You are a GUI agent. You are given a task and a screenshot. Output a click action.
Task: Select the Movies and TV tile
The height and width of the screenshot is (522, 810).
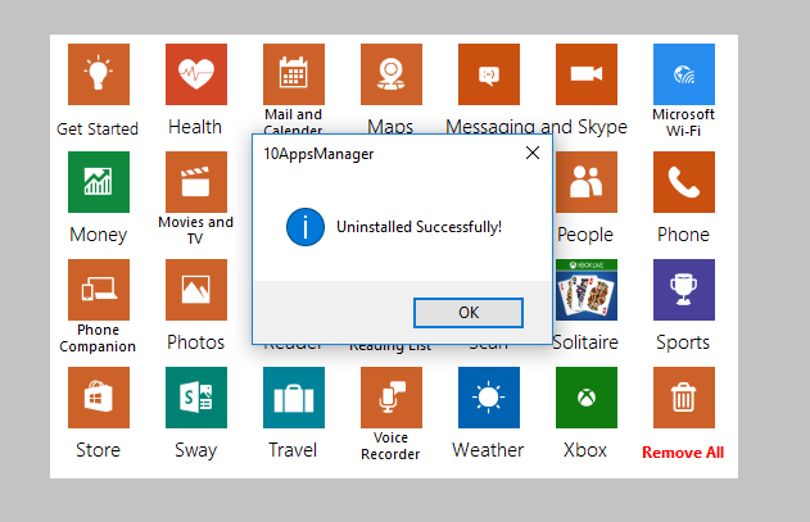(196, 182)
